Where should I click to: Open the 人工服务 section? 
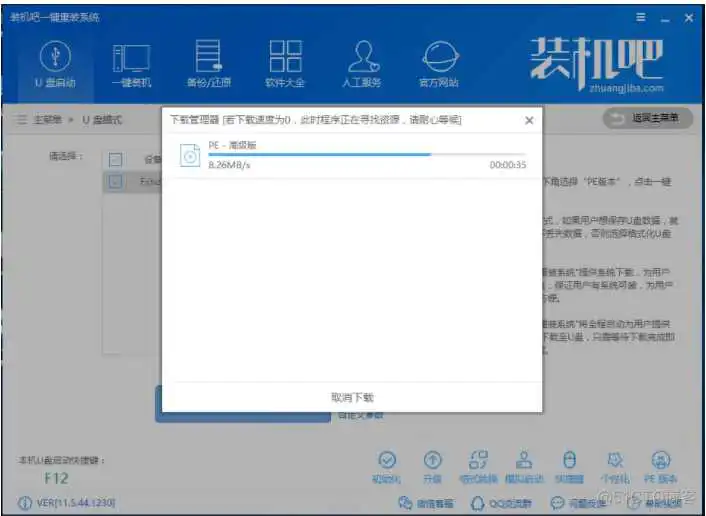click(x=362, y=64)
